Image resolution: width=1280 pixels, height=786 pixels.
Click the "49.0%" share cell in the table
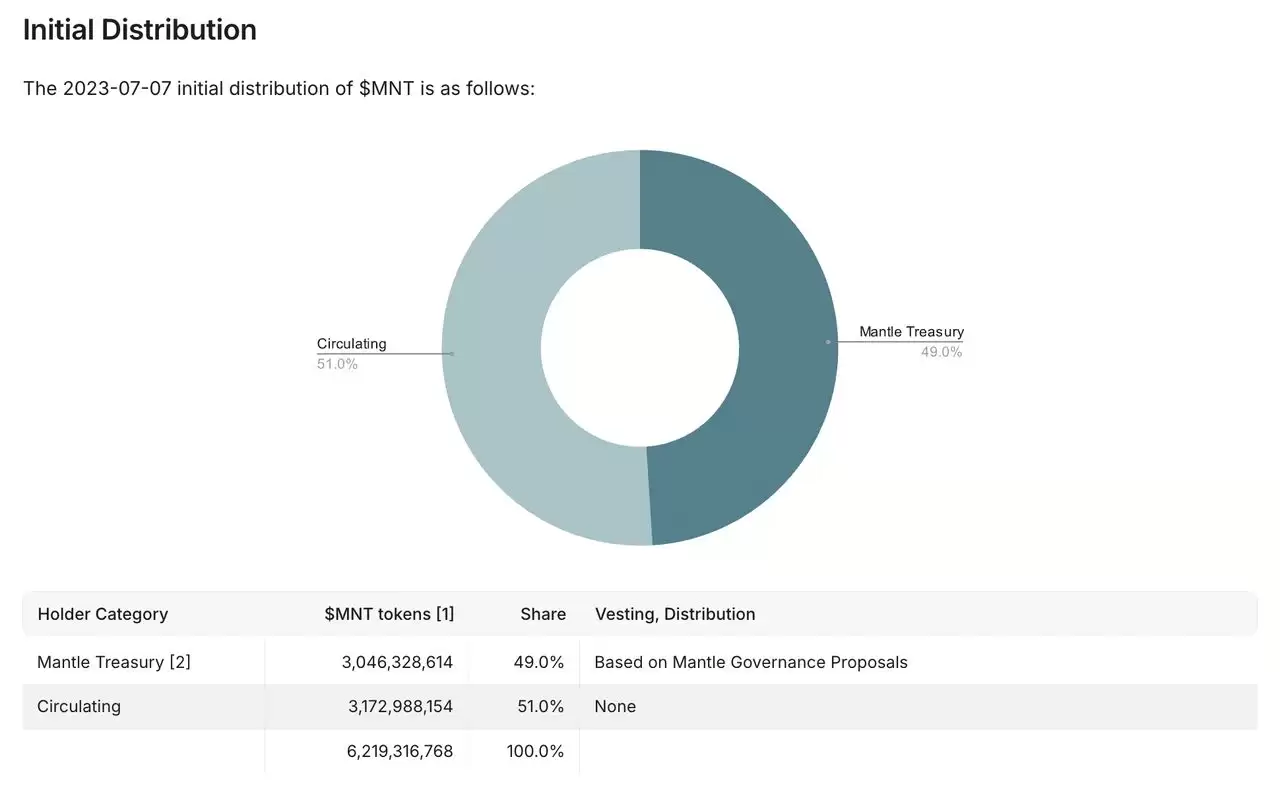click(540, 662)
